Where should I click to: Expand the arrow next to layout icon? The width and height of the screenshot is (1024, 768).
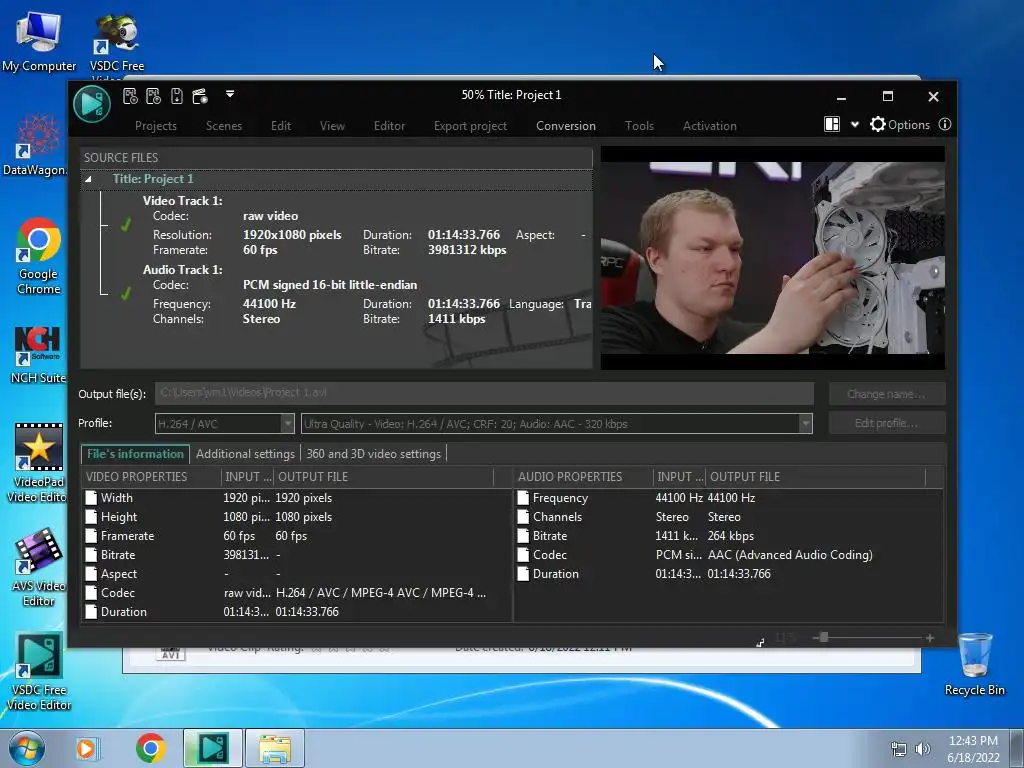click(854, 125)
